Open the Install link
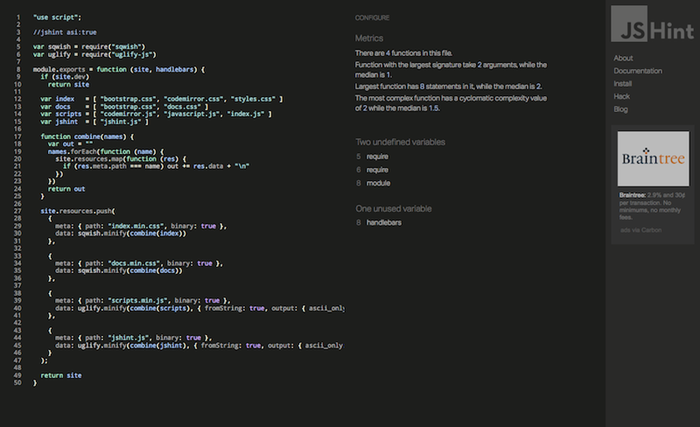700x427 pixels. pyautogui.click(x=622, y=83)
